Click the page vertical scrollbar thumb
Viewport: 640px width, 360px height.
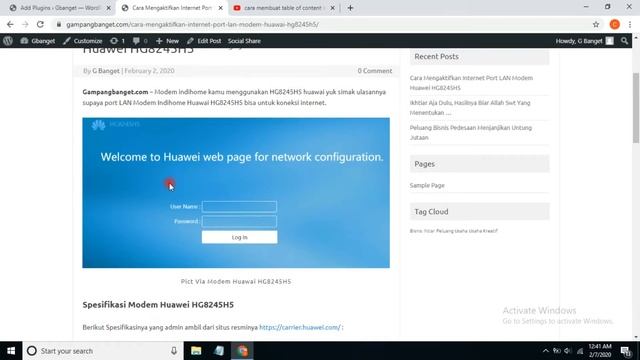pos(636,108)
